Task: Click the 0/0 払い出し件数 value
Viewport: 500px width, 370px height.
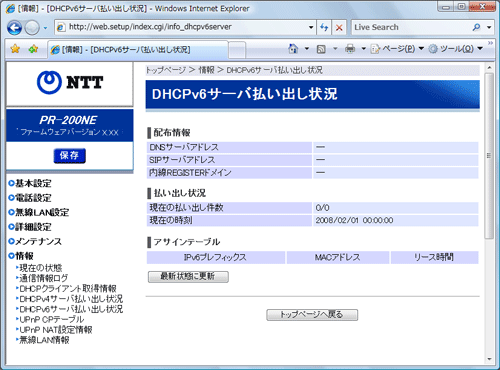Action: point(322,208)
